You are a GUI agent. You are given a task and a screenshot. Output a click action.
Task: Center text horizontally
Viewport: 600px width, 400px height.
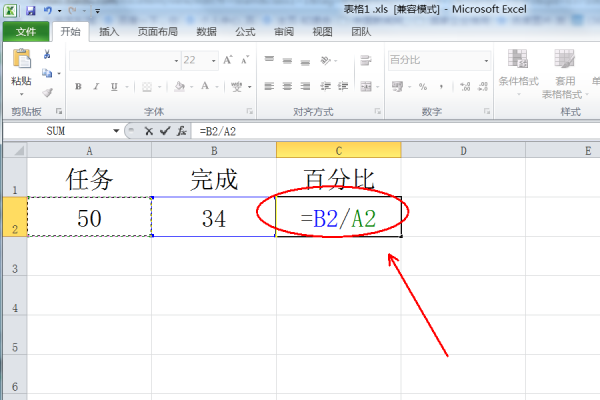(x=287, y=87)
